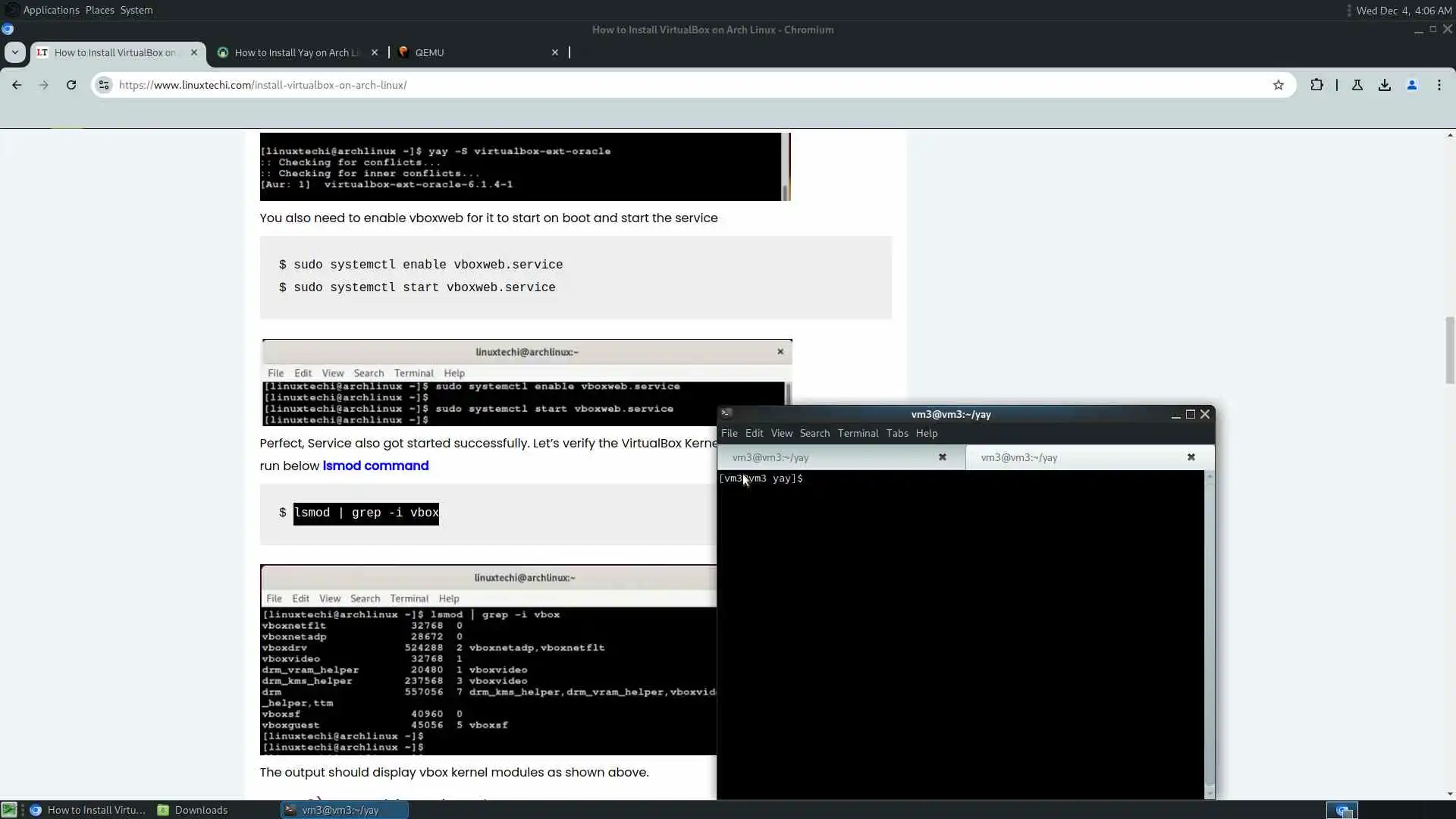
Task: Bookmark this page with star icon
Action: pos(1278,85)
